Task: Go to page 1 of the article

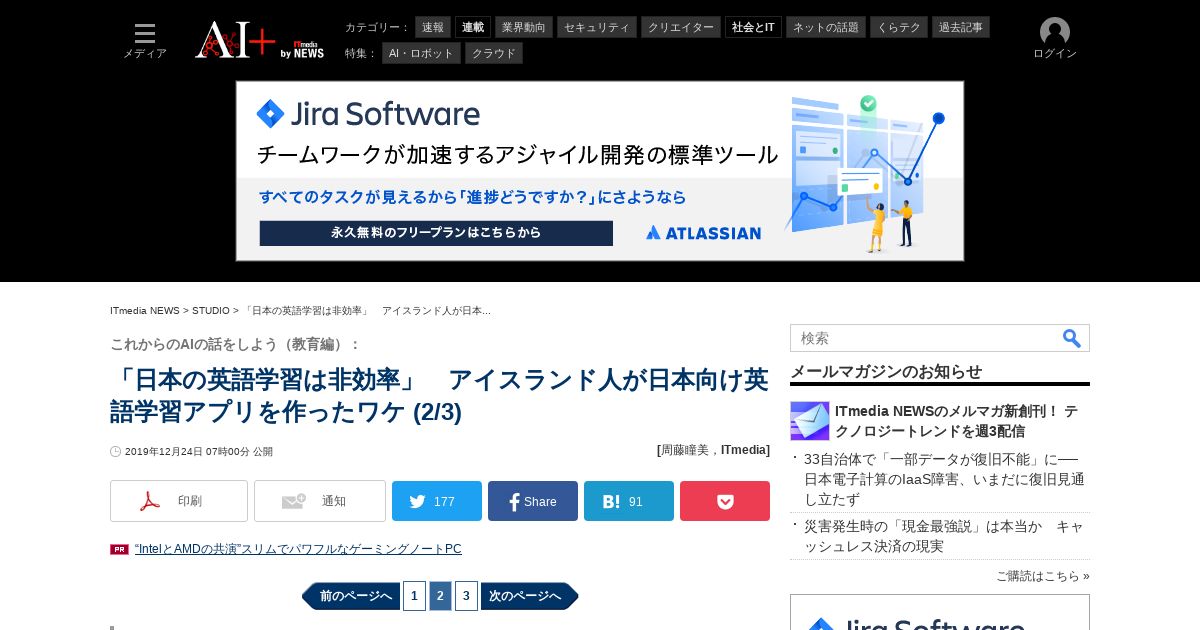Action: pyautogui.click(x=414, y=596)
